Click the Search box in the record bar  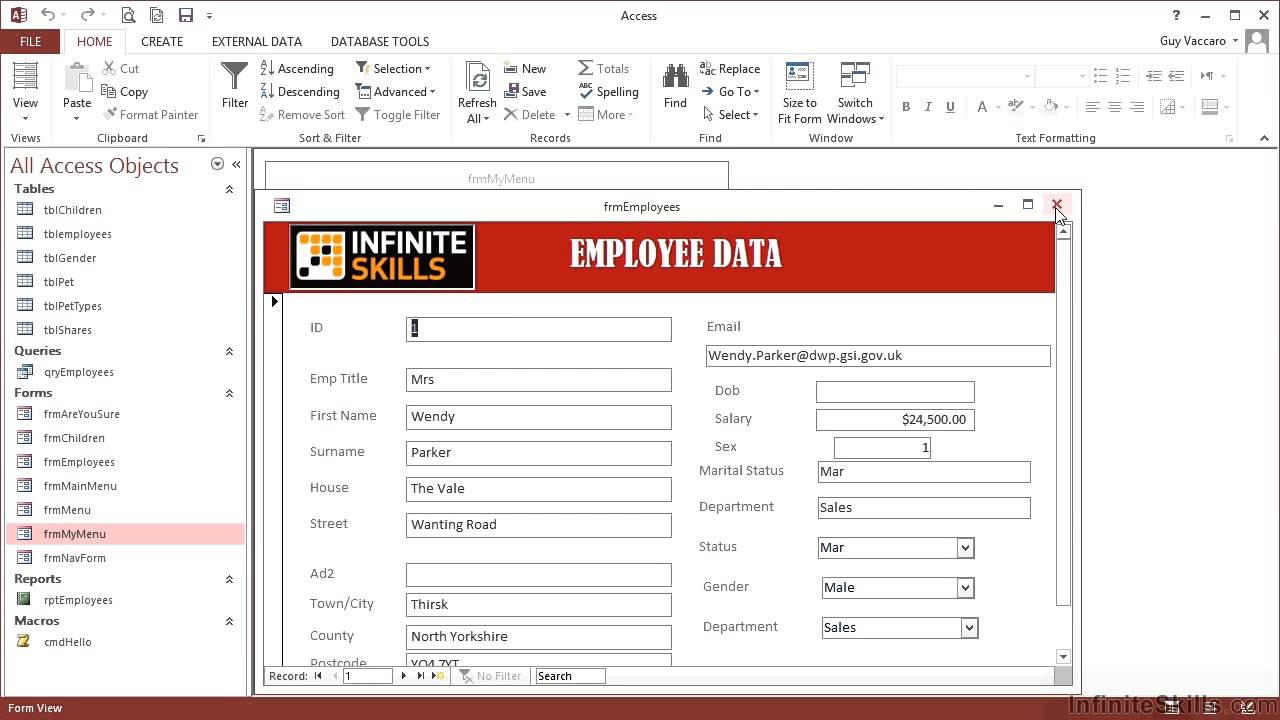[x=571, y=676]
